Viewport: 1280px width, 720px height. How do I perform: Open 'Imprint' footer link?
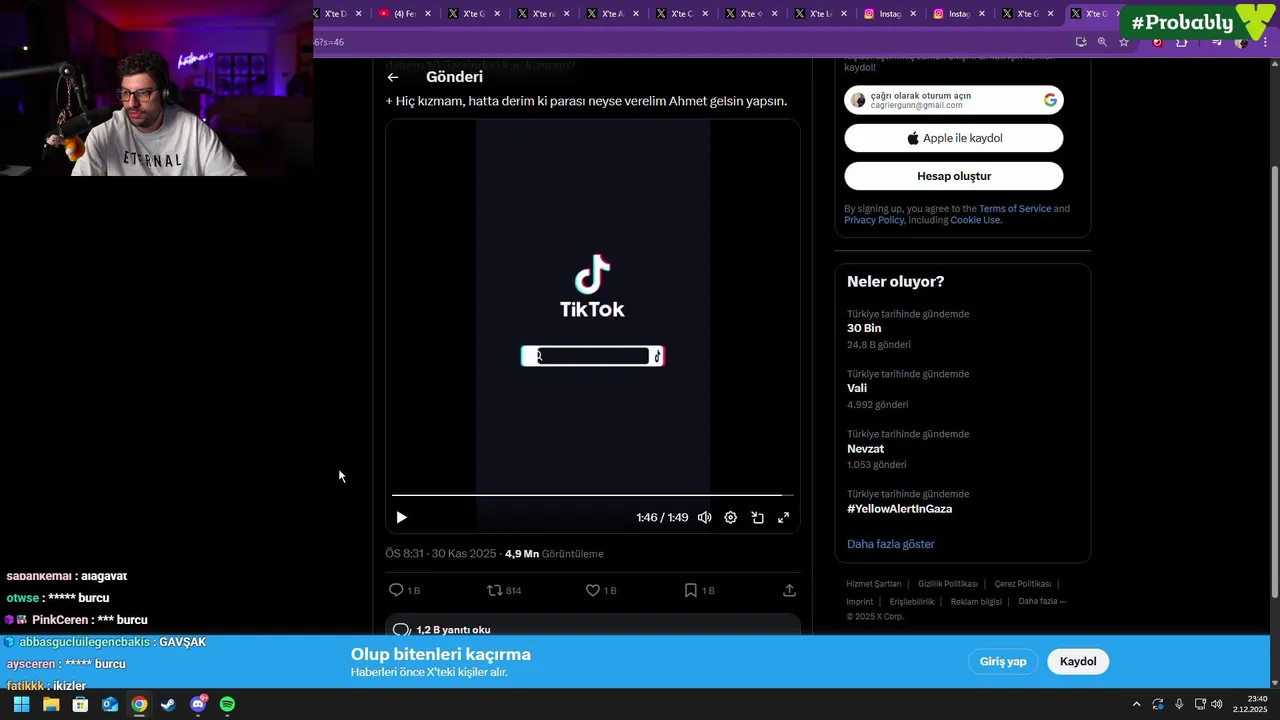click(x=859, y=602)
